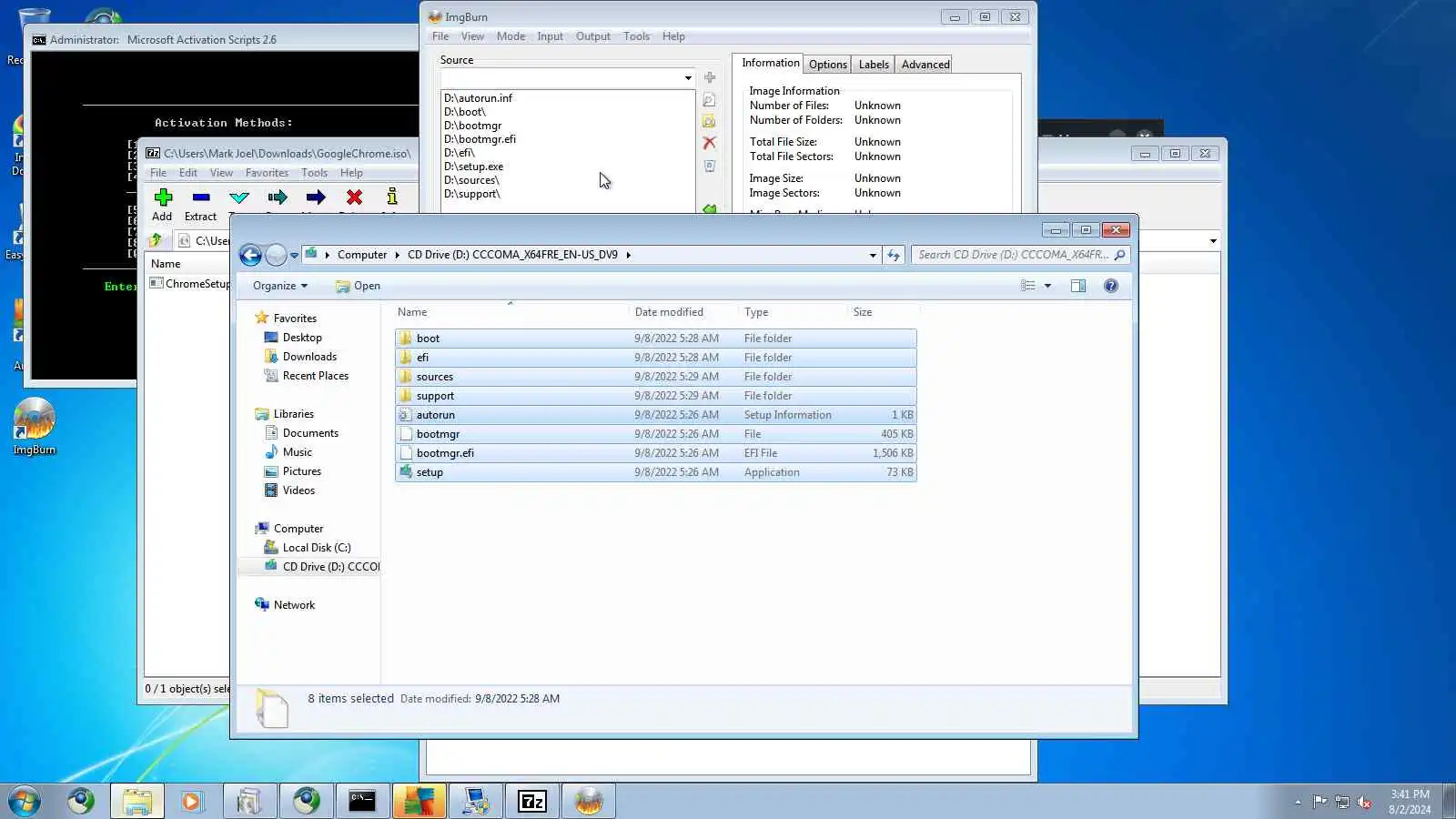The height and width of the screenshot is (819, 1456).
Task: Go back in the Explorer window
Action: coord(251,256)
